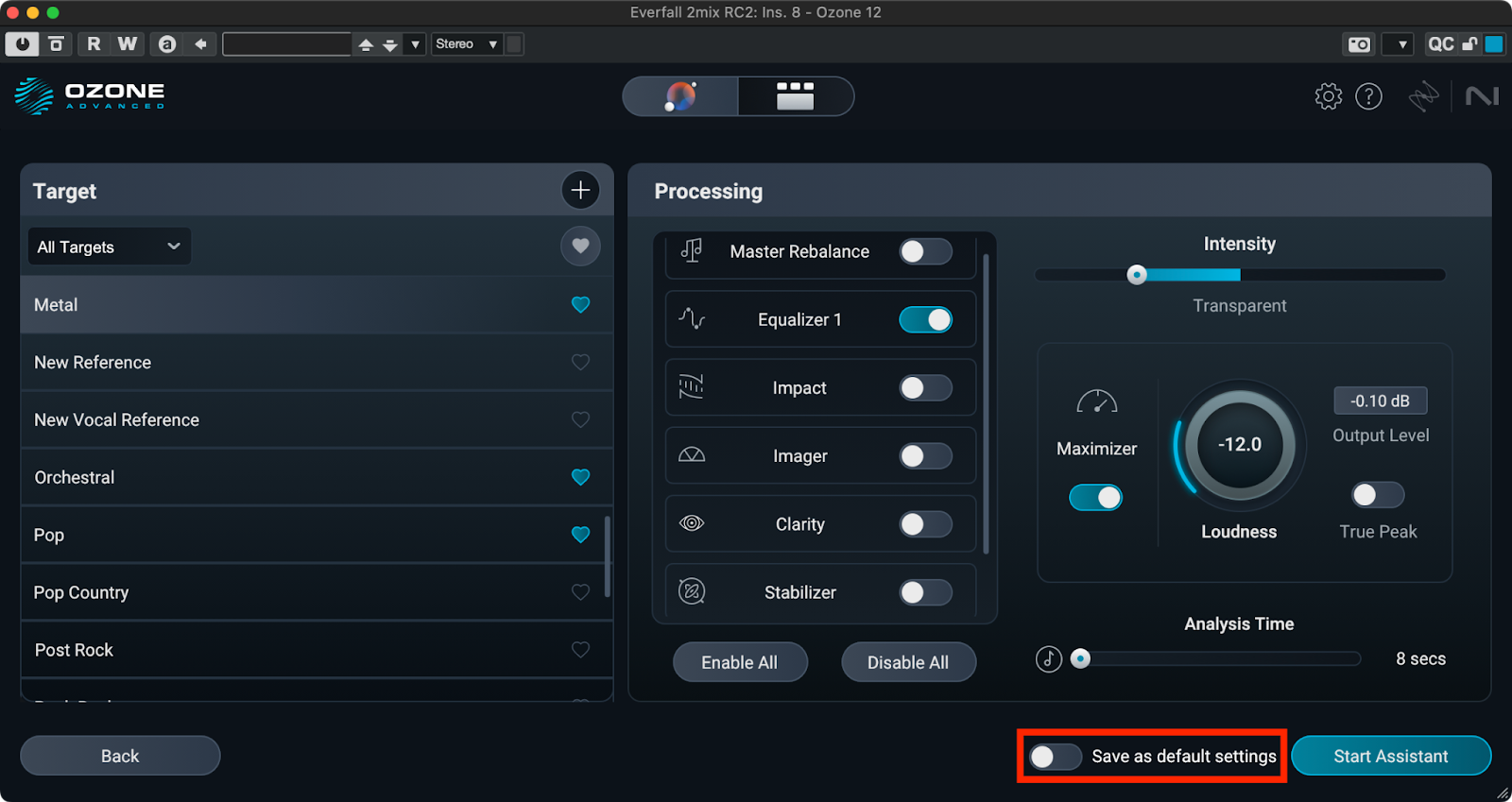Click music note icon beside Analysis Time
This screenshot has height=802, width=1512.
pyautogui.click(x=1048, y=658)
